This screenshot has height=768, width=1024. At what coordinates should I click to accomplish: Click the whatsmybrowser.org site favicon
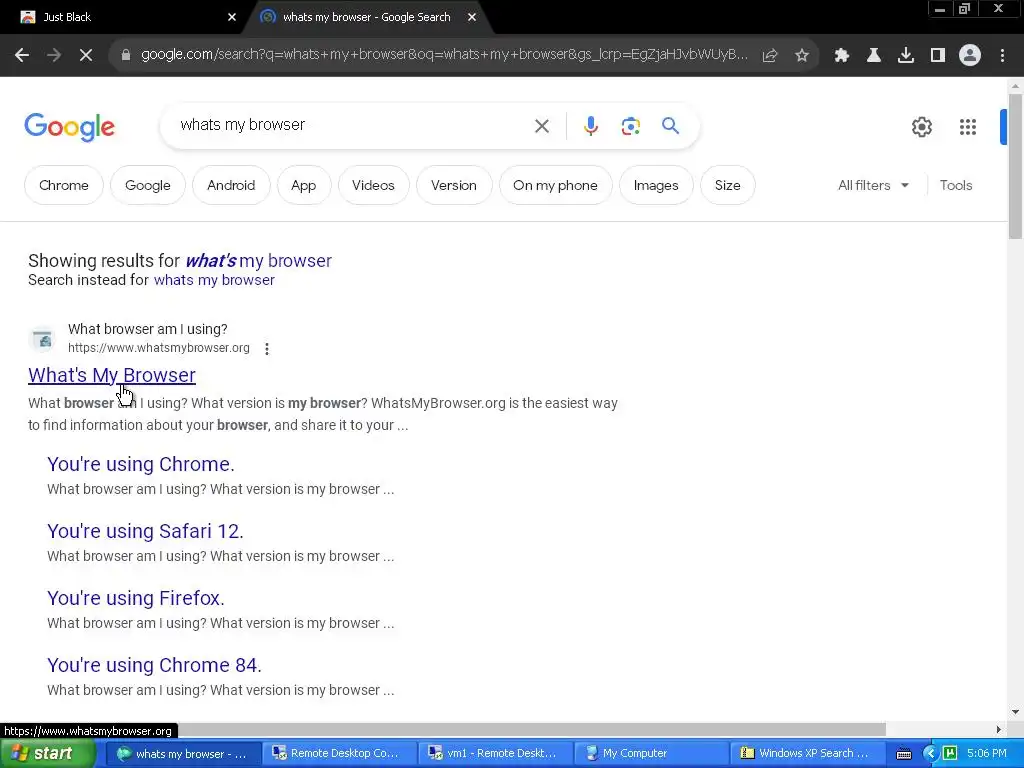point(42,339)
